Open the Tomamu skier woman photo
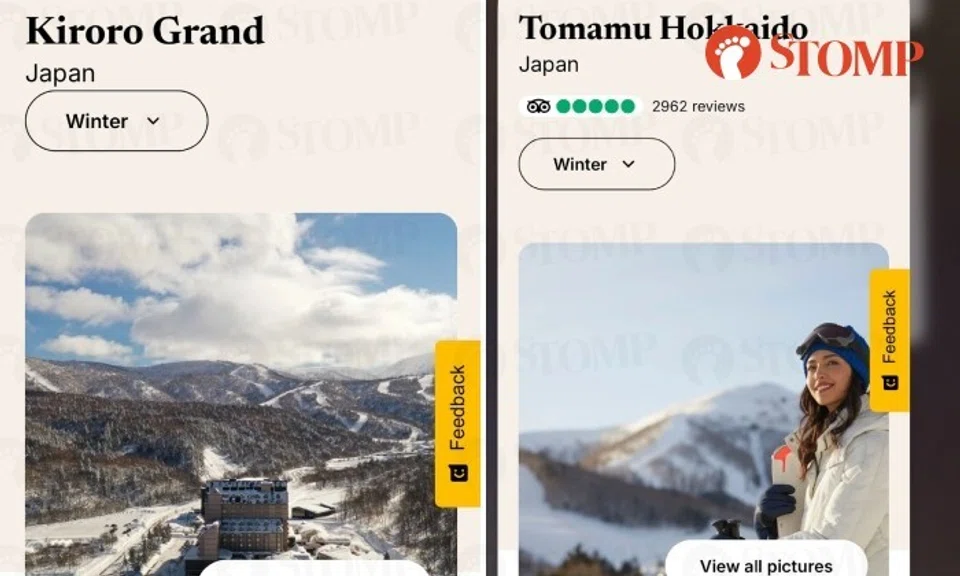 coord(703,409)
